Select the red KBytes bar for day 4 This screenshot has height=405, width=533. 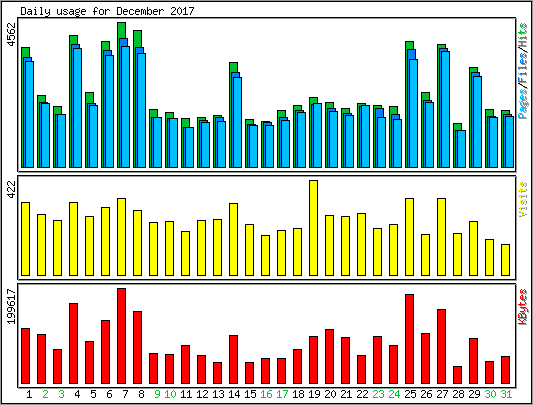click(73, 343)
